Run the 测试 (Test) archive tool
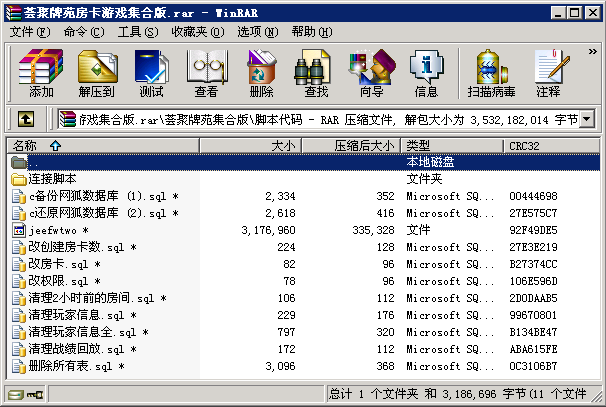The width and height of the screenshot is (606, 407). pos(151,73)
